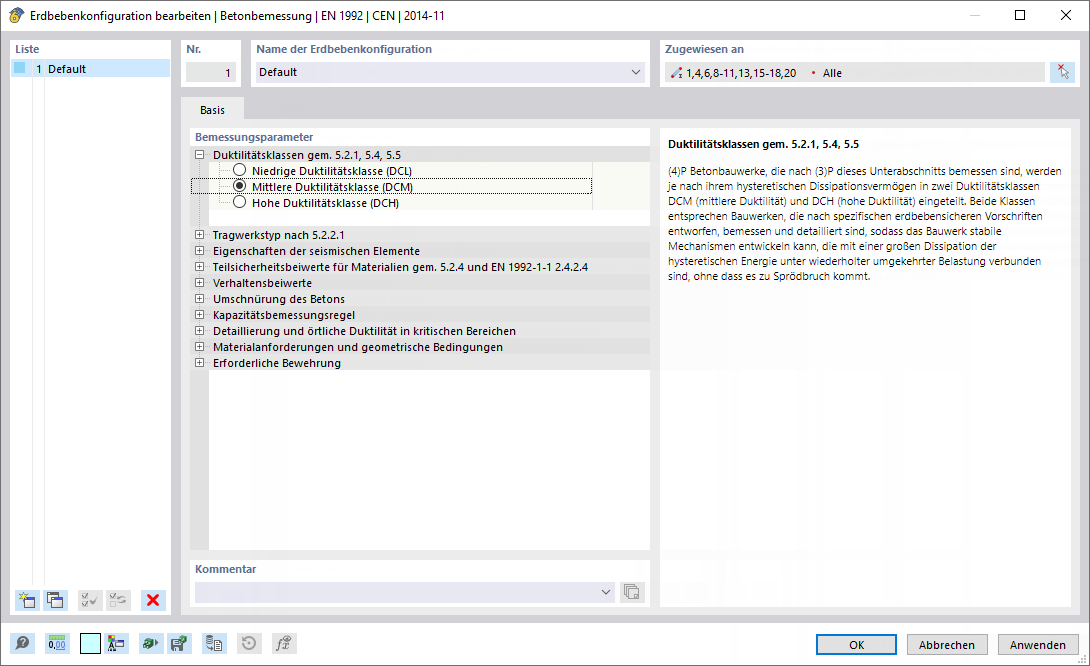Open the background color swatch in the toolbar
Viewport: 1090px width, 666px height.
point(89,643)
